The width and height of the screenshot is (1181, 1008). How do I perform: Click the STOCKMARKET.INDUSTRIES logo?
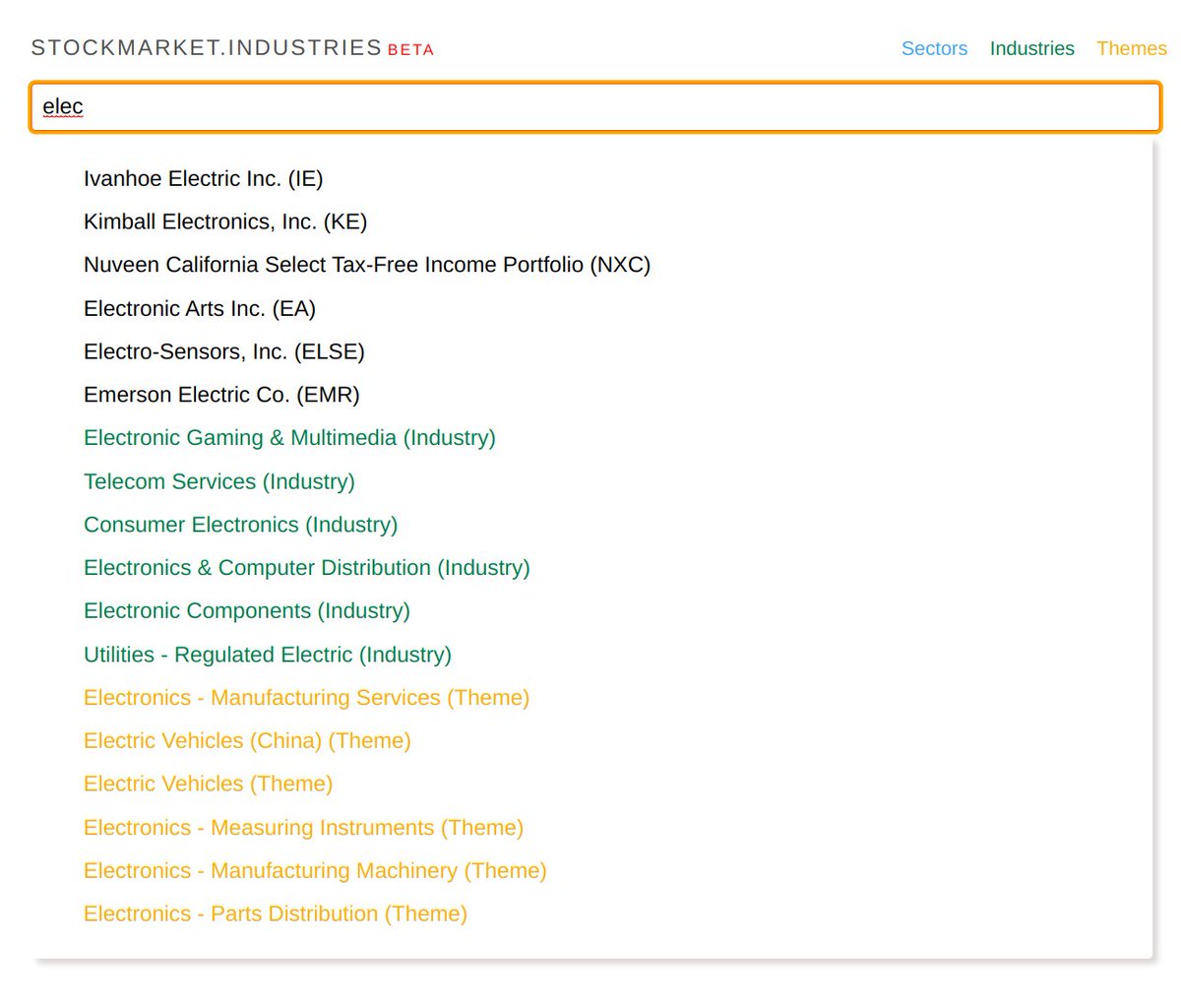coord(205,45)
